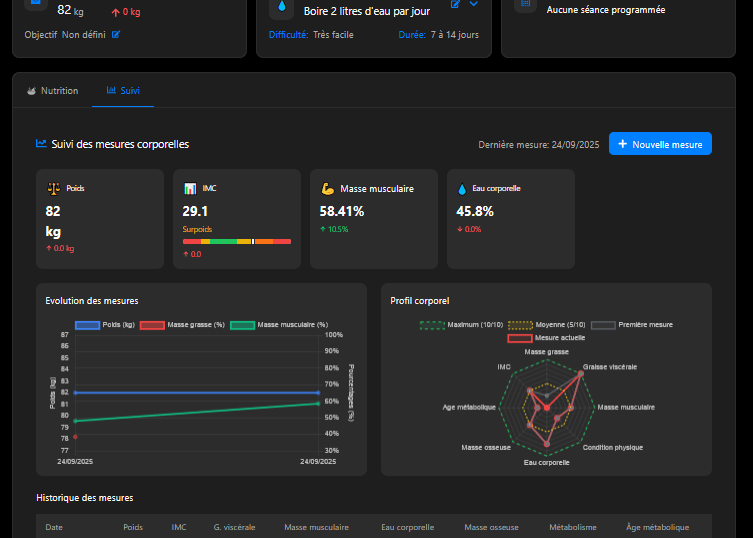Toggle the Poids (kg) legend series
Screen dimensions: 753x538
(105, 325)
